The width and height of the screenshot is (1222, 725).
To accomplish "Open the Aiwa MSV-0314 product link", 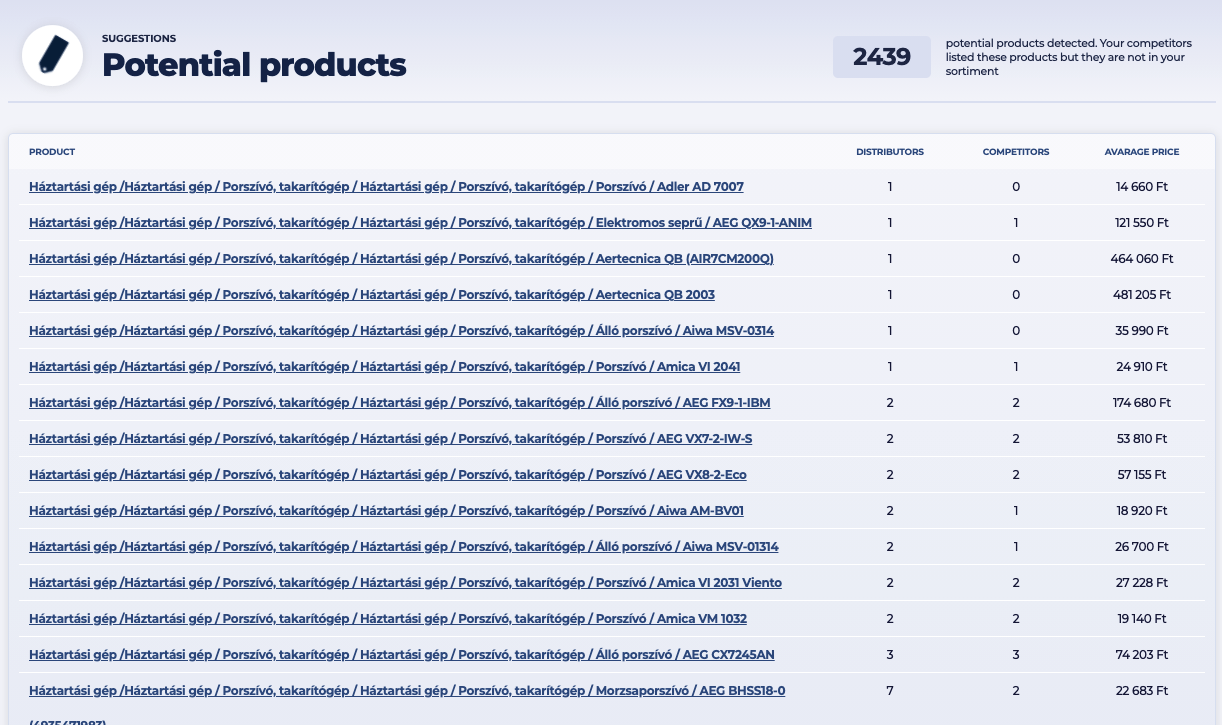I will click(401, 331).
